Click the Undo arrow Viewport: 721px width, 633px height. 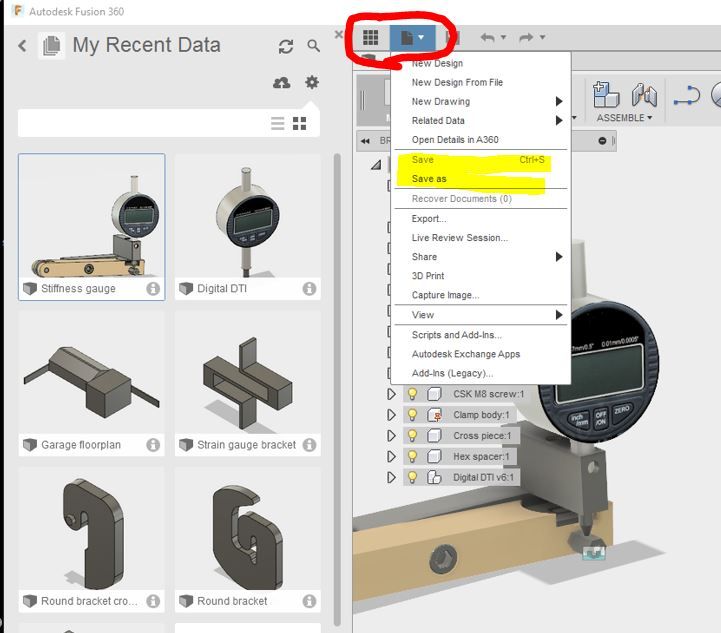488,37
